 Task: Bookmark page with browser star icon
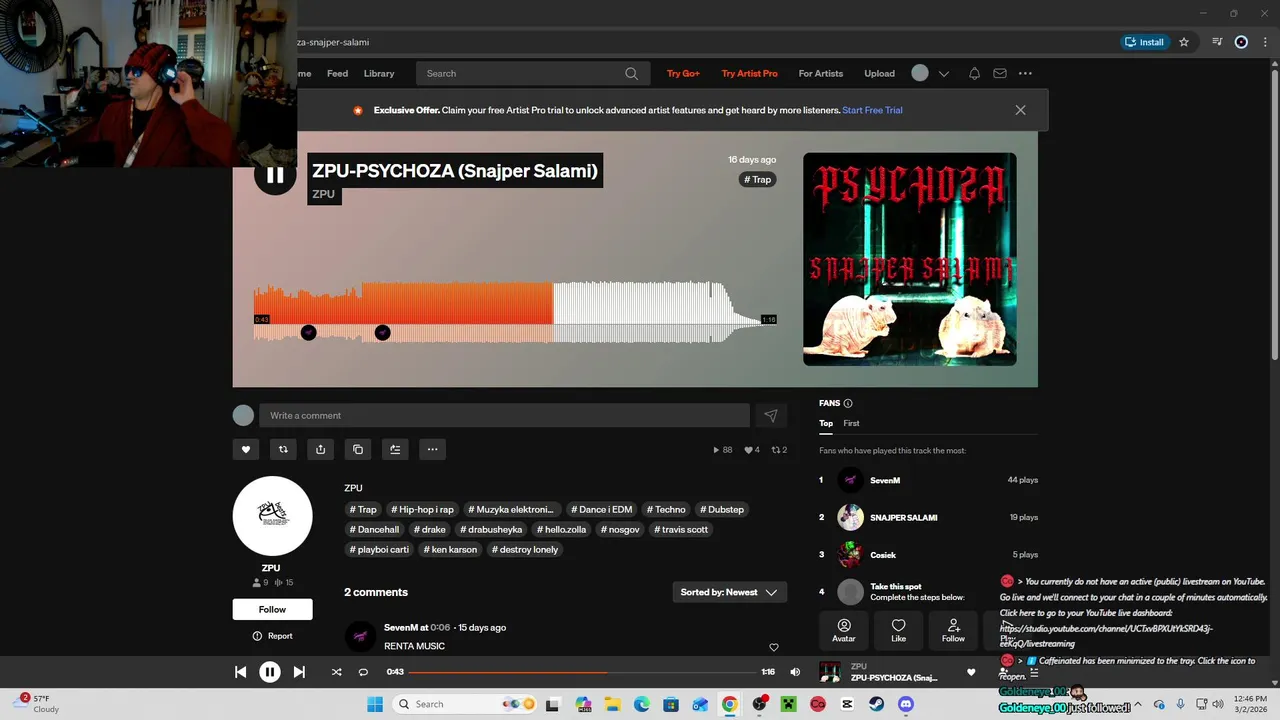point(1184,42)
